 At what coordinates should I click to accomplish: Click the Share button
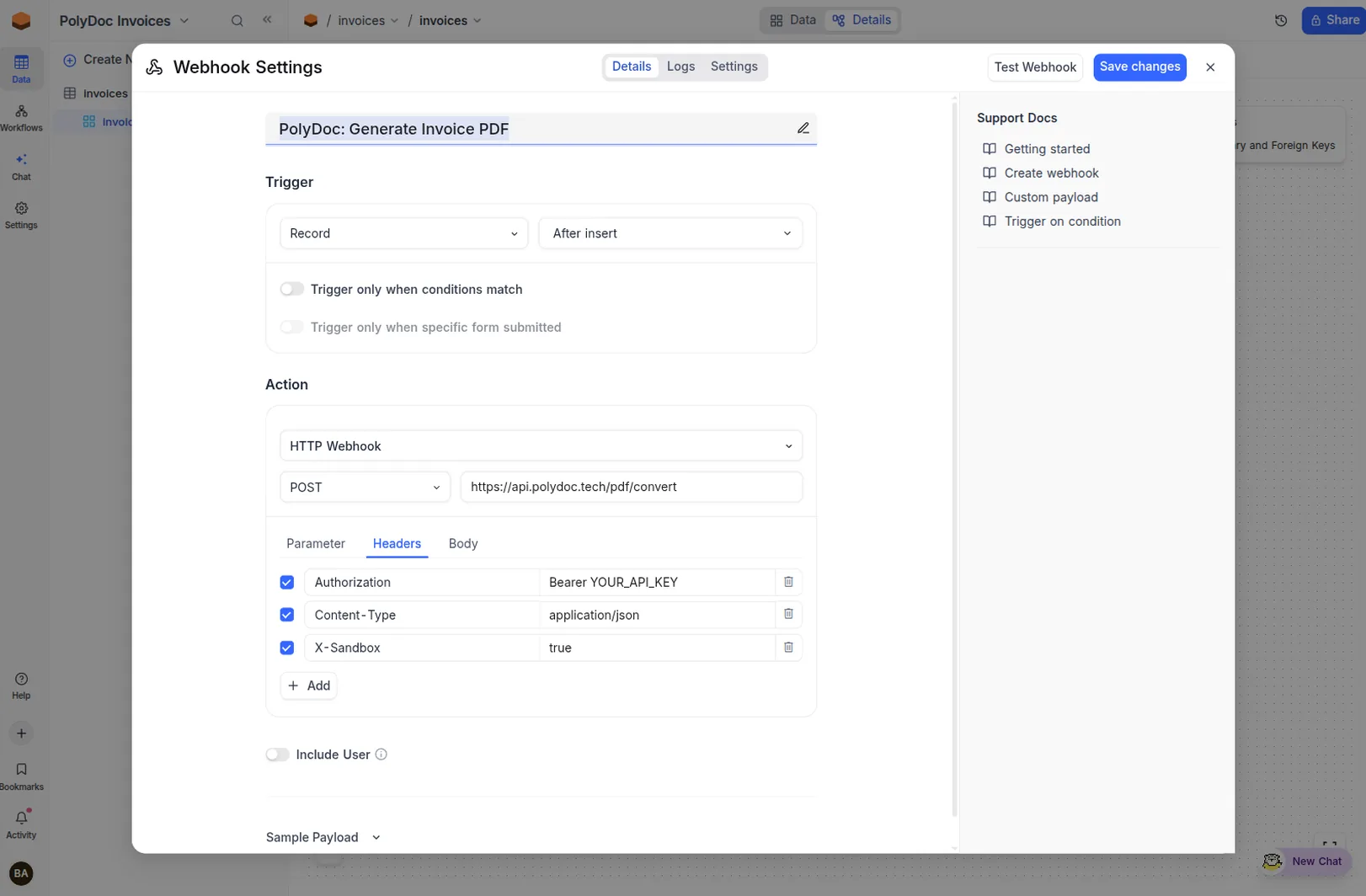coord(1334,20)
